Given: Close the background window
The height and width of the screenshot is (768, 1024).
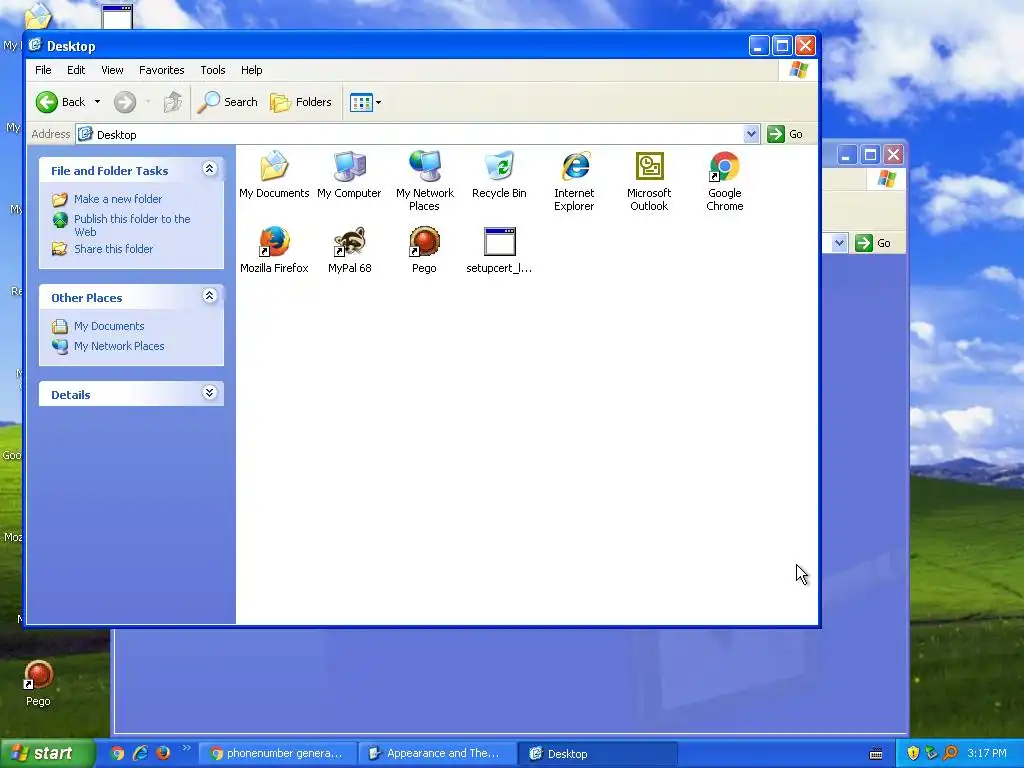Looking at the screenshot, I should tap(893, 155).
